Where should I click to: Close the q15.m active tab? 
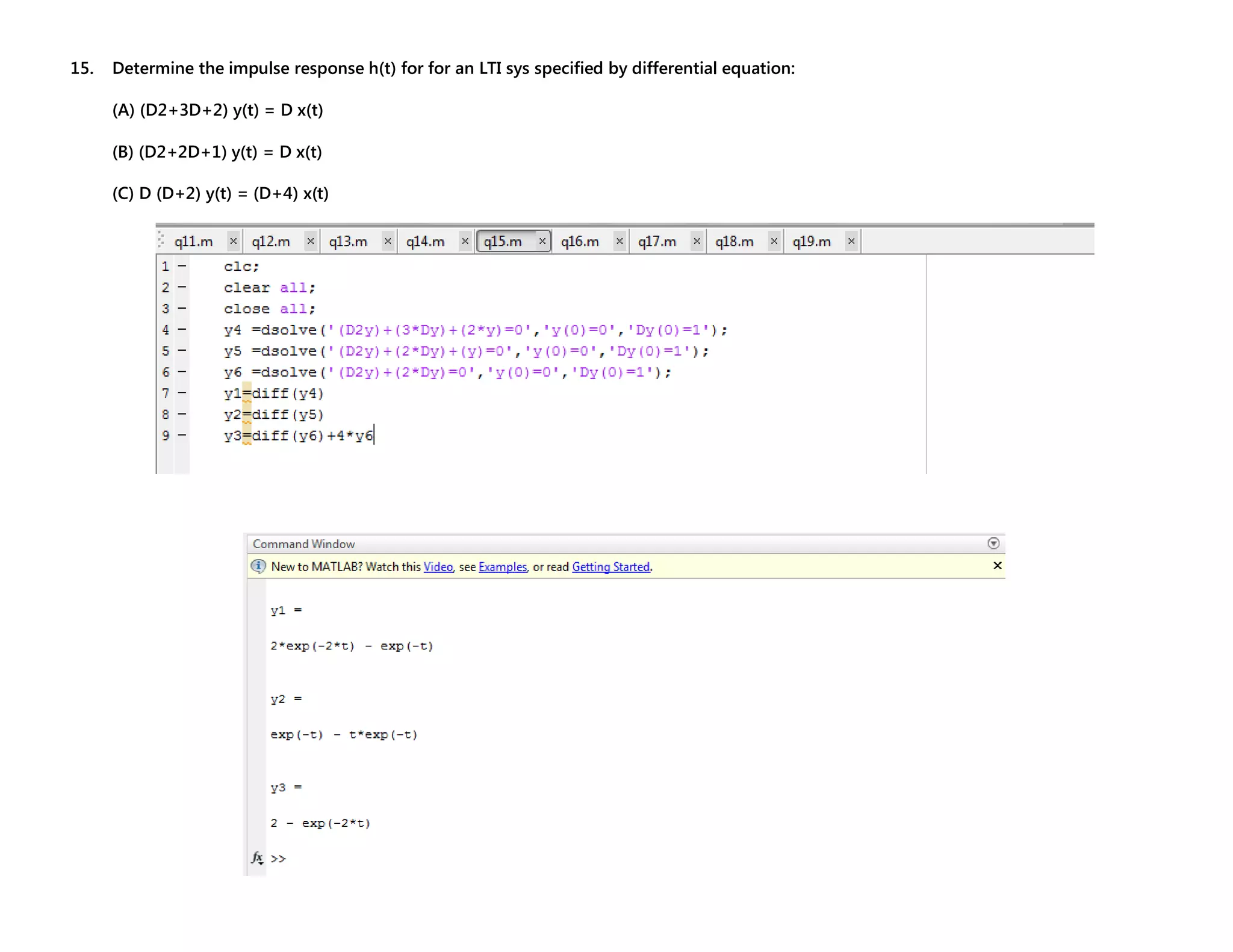(542, 241)
